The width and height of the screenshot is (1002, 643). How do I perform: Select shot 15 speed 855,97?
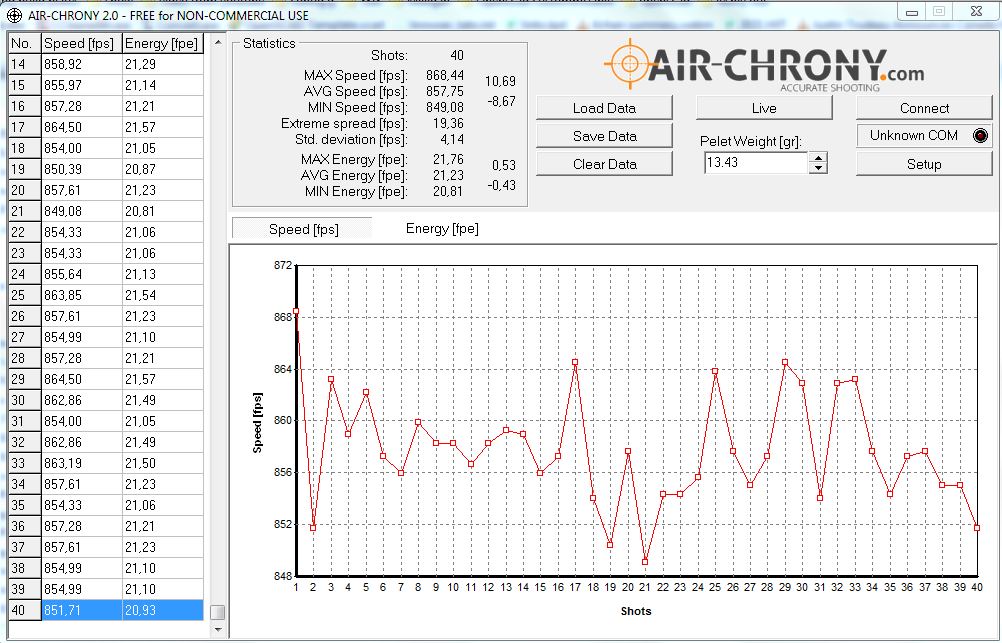point(81,85)
